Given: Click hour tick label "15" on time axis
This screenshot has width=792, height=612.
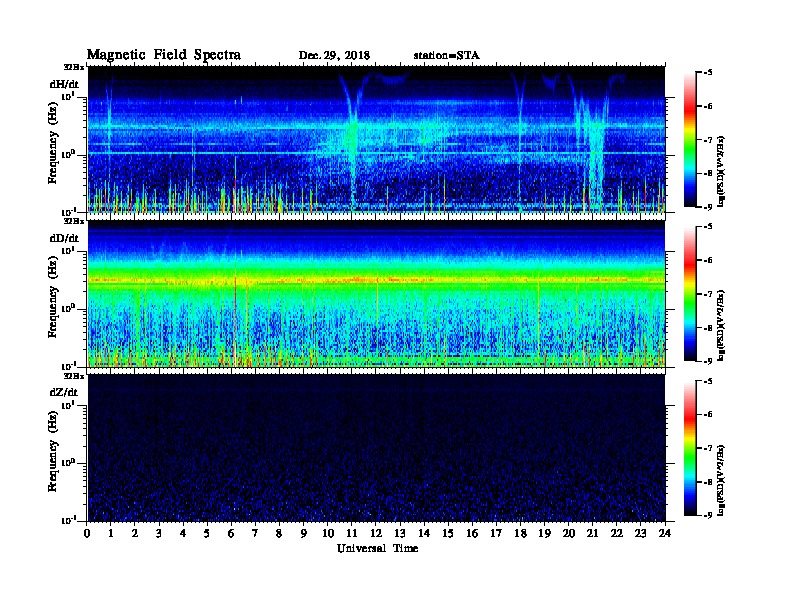Looking at the screenshot, I should (448, 533).
